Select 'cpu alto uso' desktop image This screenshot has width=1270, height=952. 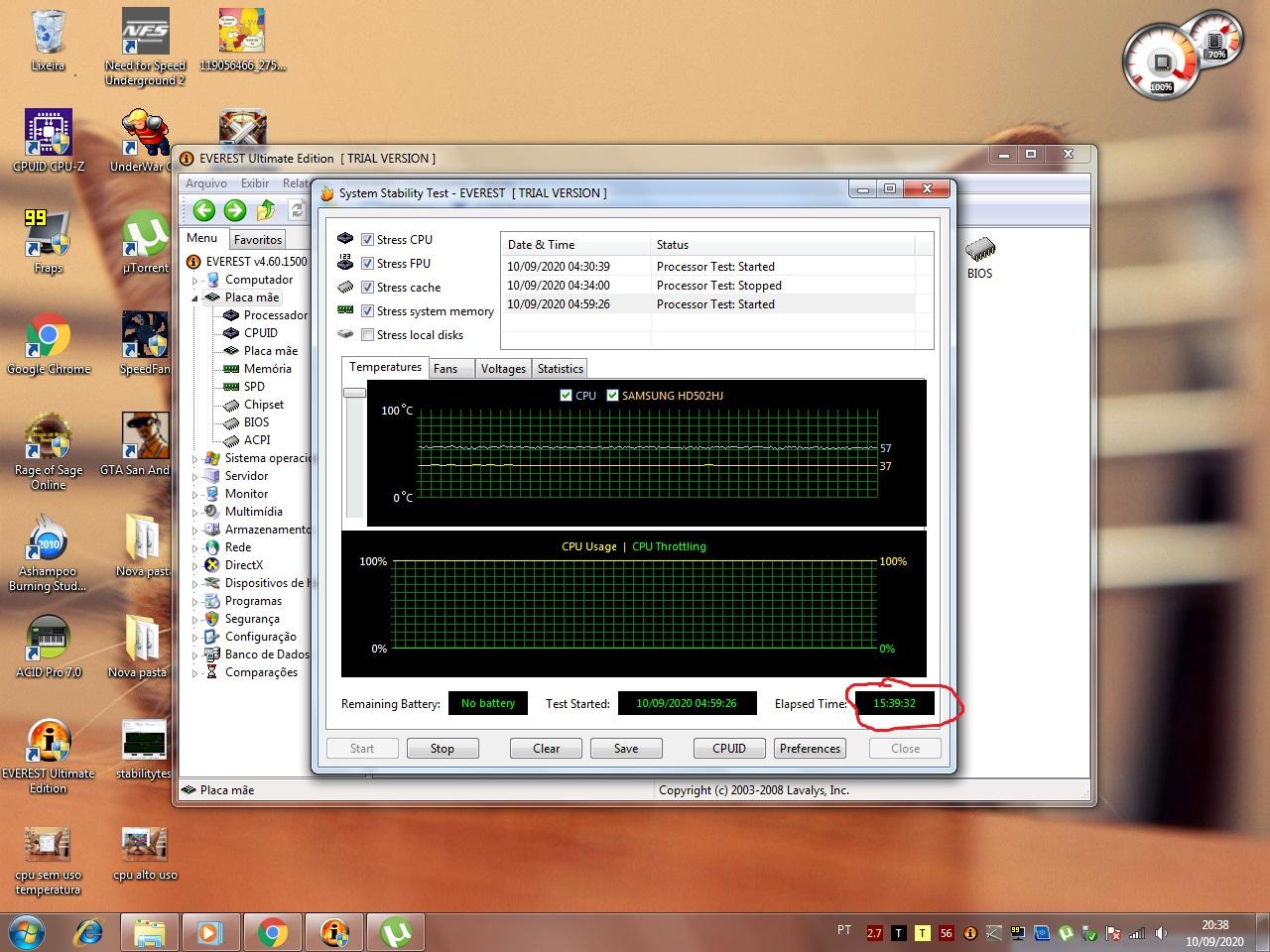coord(145,853)
